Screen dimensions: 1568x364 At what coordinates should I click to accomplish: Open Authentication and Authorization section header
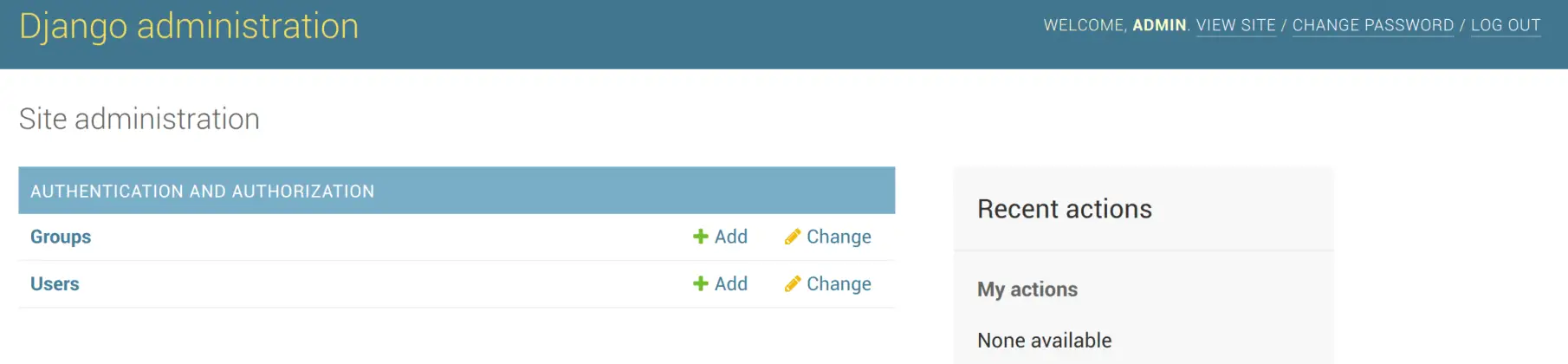(x=202, y=191)
